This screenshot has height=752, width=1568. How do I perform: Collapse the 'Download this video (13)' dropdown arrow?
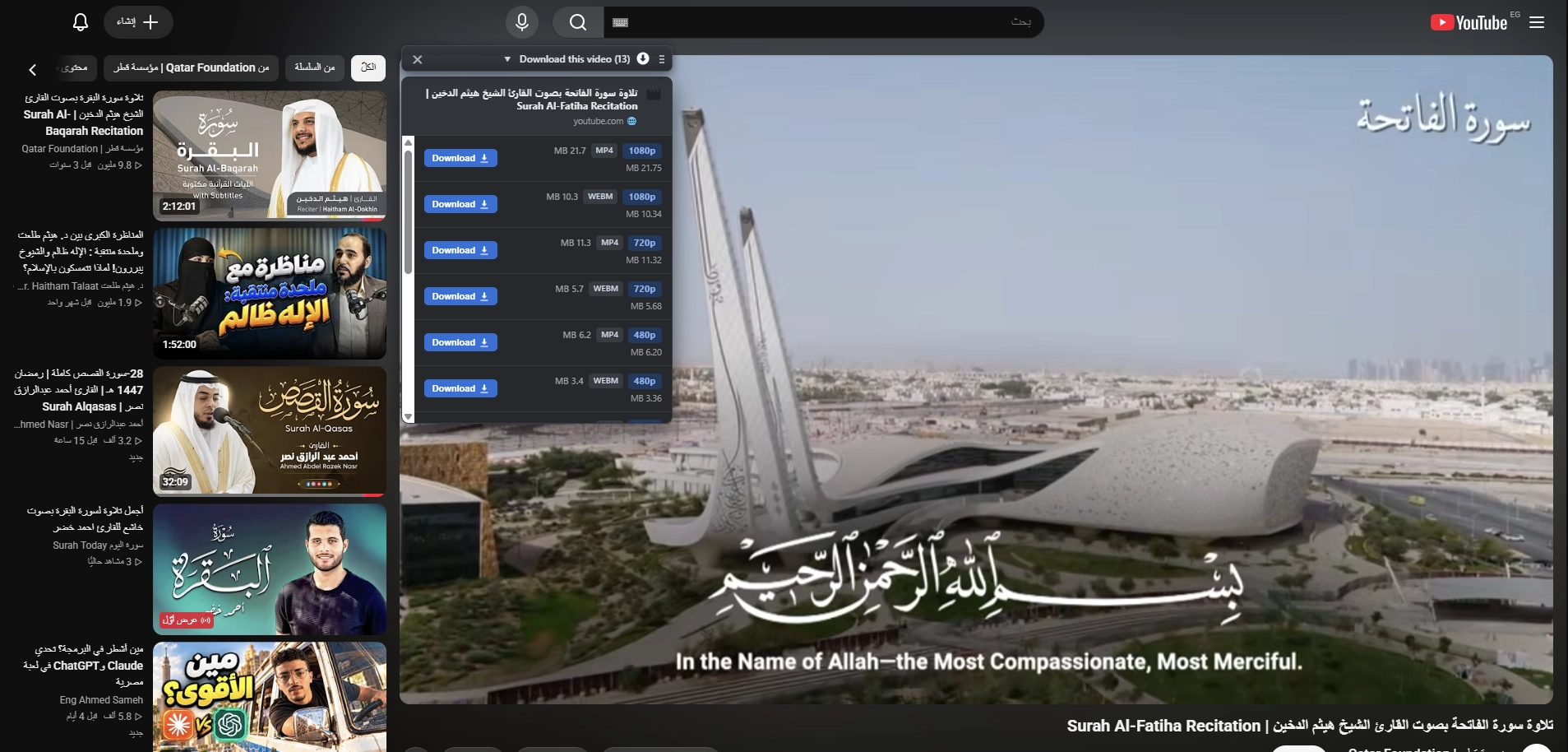(507, 59)
